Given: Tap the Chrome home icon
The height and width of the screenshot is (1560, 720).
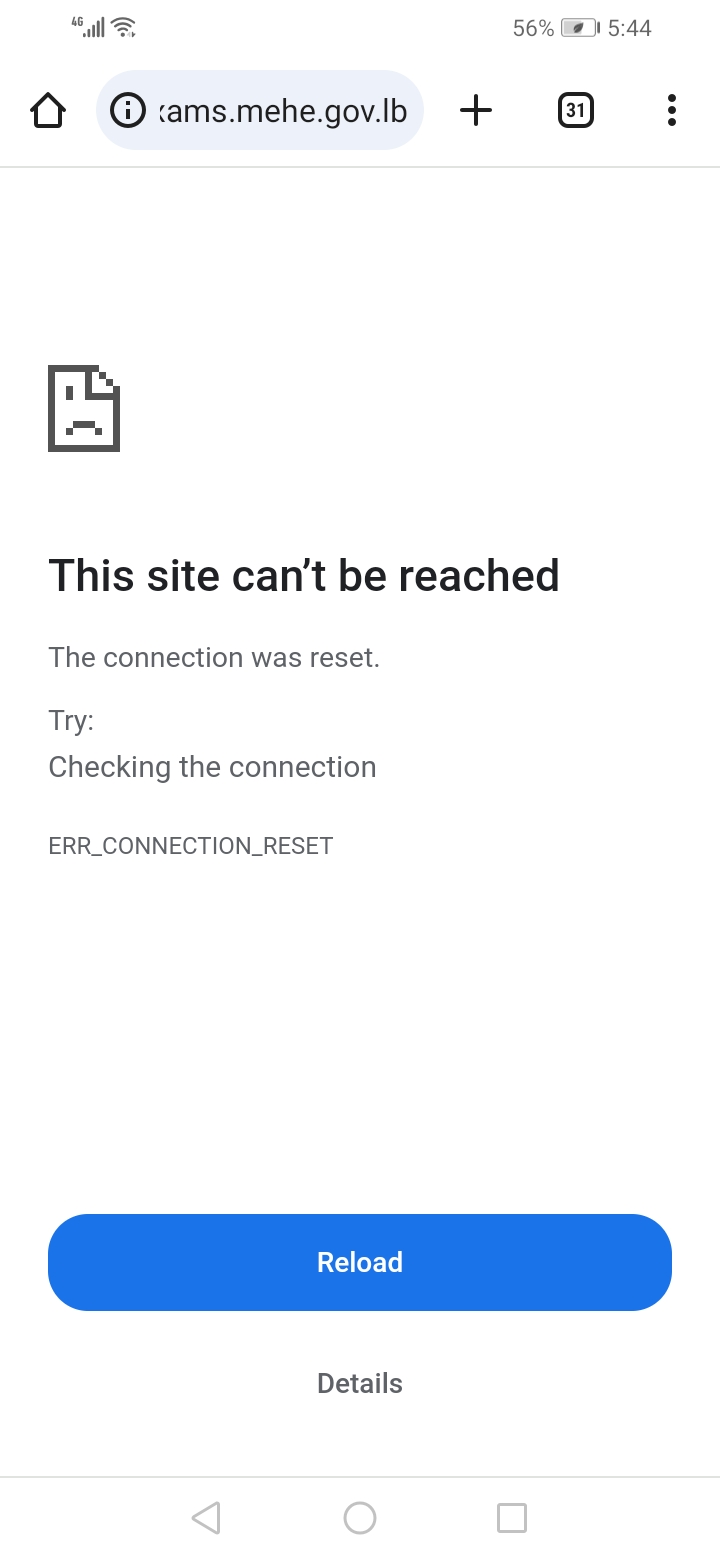Looking at the screenshot, I should click(x=48, y=110).
